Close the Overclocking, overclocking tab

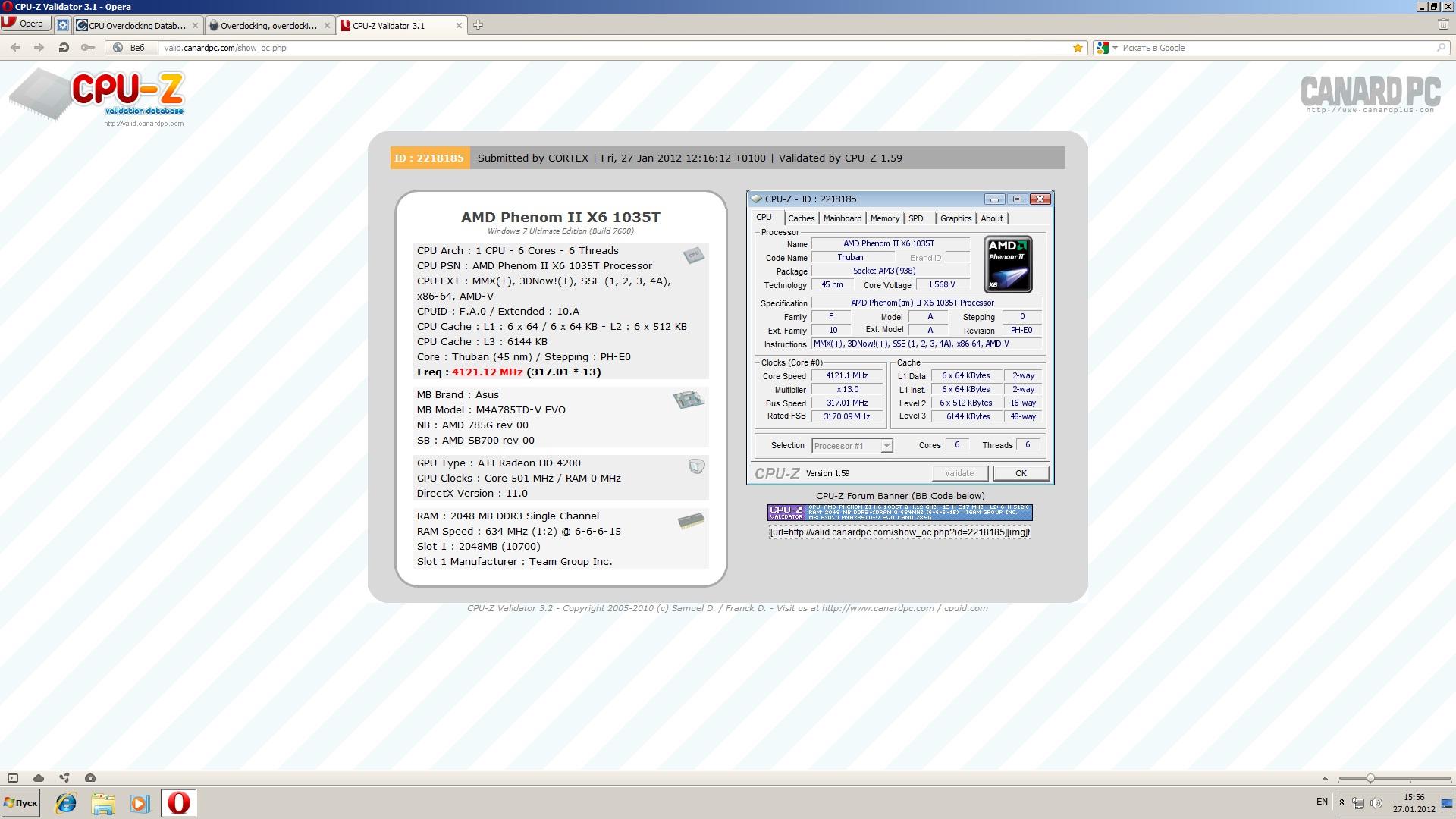[x=327, y=25]
